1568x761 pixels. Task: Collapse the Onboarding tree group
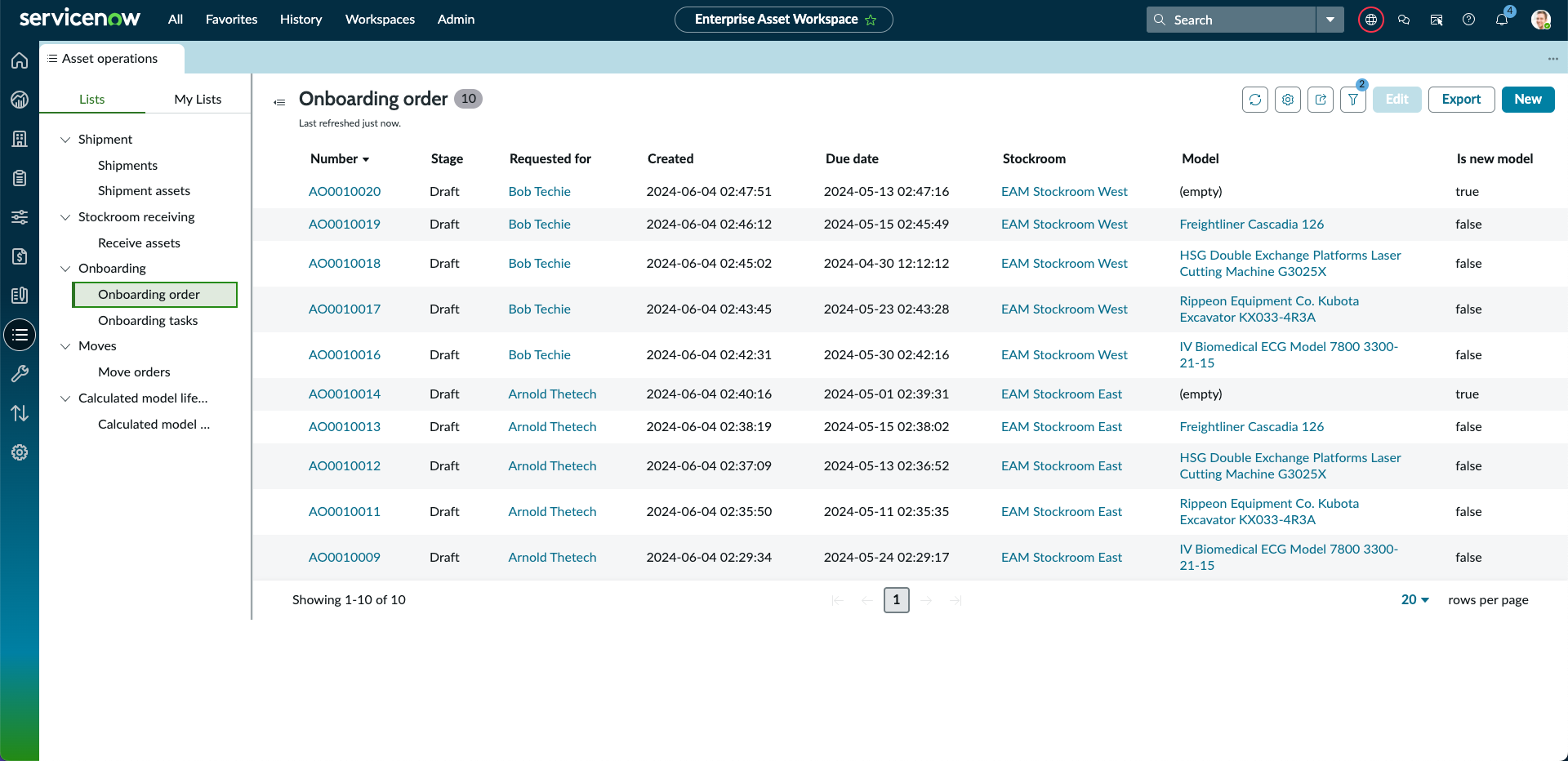[65, 269]
